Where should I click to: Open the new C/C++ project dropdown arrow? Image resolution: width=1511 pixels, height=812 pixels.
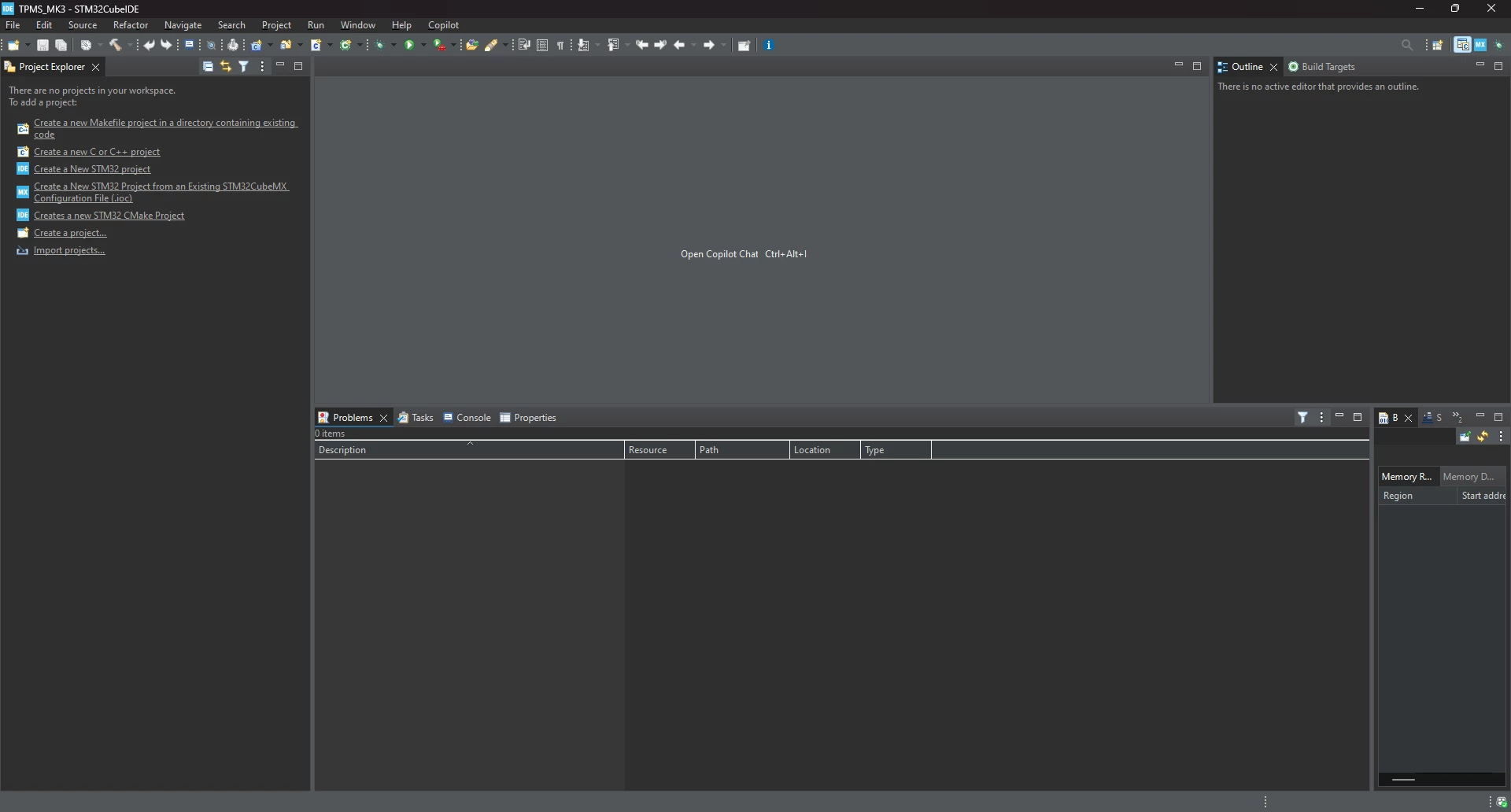[270, 45]
